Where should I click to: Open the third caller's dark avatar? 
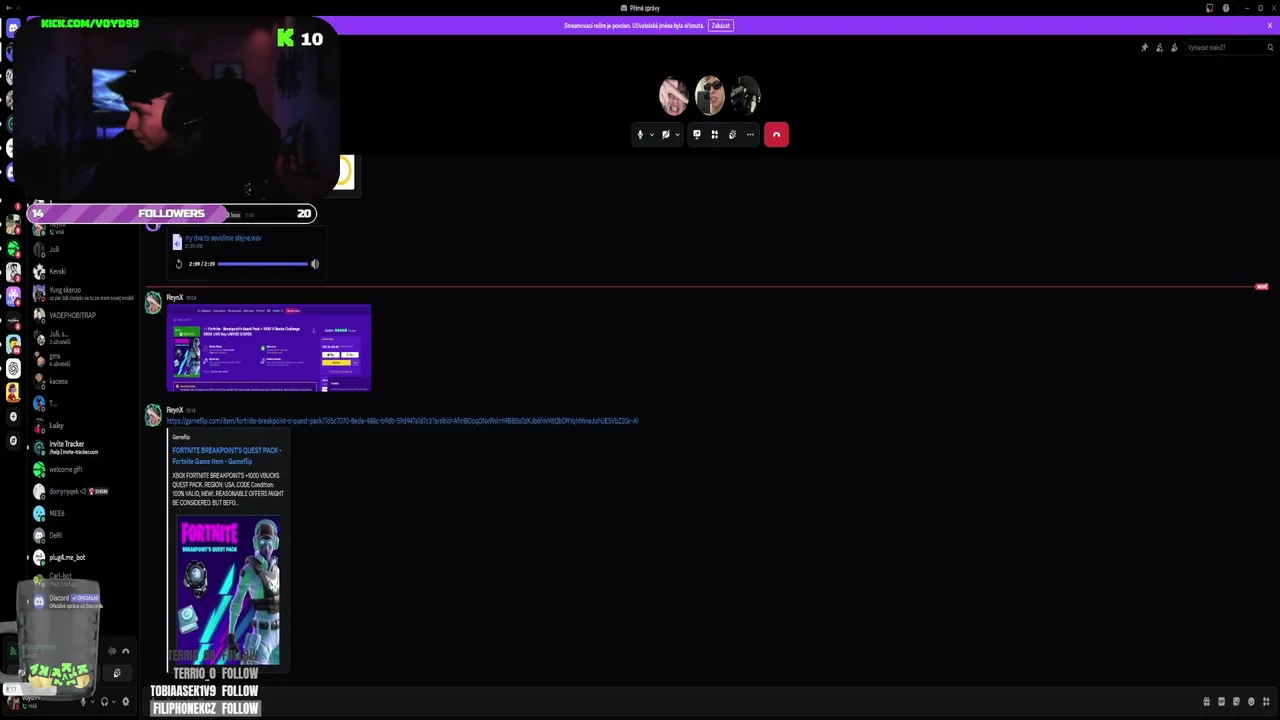point(745,96)
